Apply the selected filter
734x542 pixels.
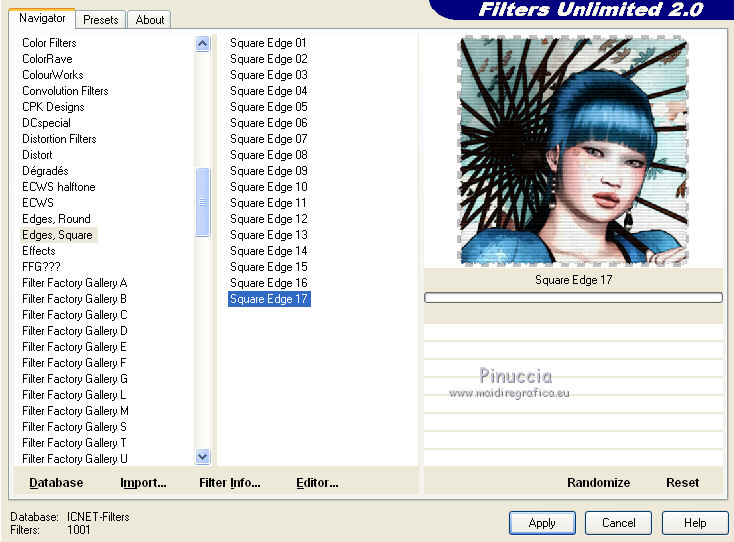[x=542, y=523]
